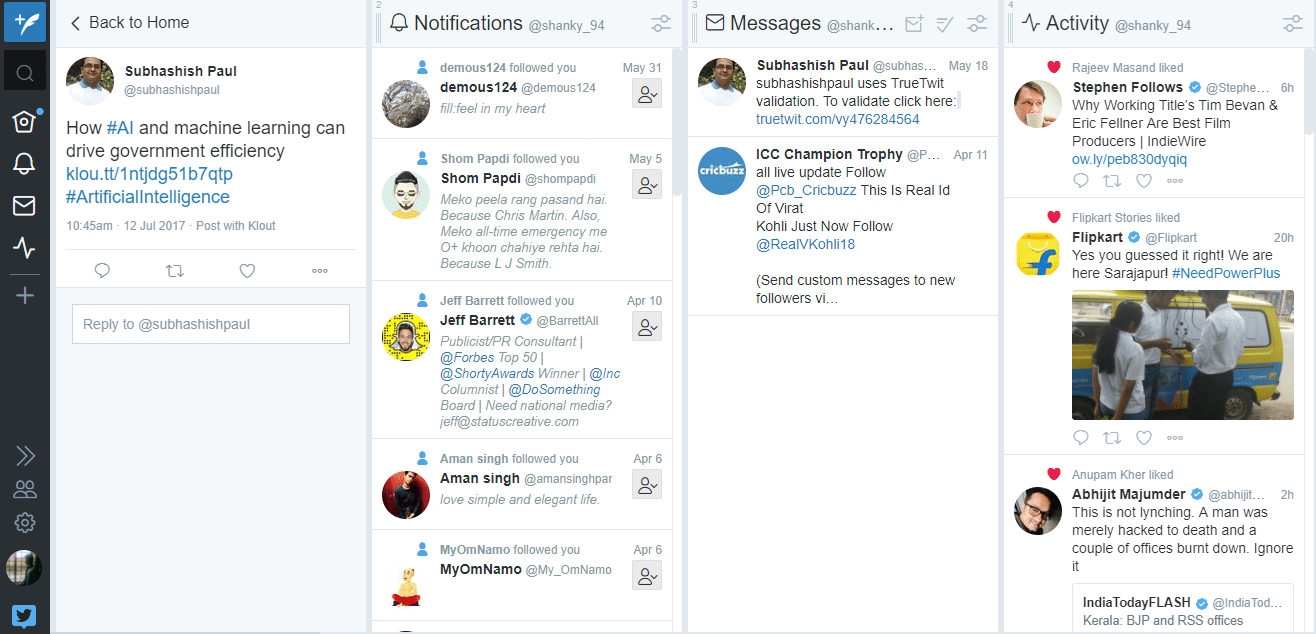The width and height of the screenshot is (1316, 634).
Task: Add a new column with plus icon
Action: click(x=24, y=295)
